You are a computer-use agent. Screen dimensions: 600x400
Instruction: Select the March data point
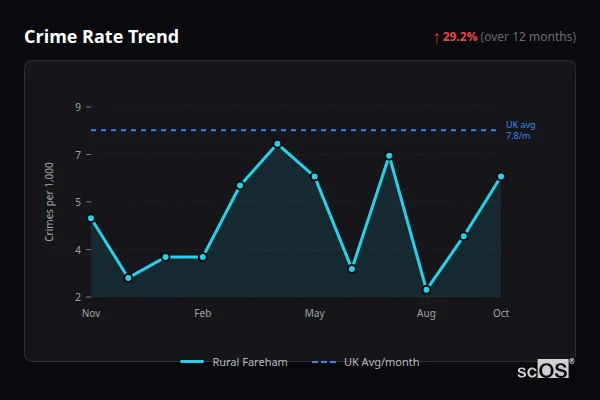coord(240,186)
